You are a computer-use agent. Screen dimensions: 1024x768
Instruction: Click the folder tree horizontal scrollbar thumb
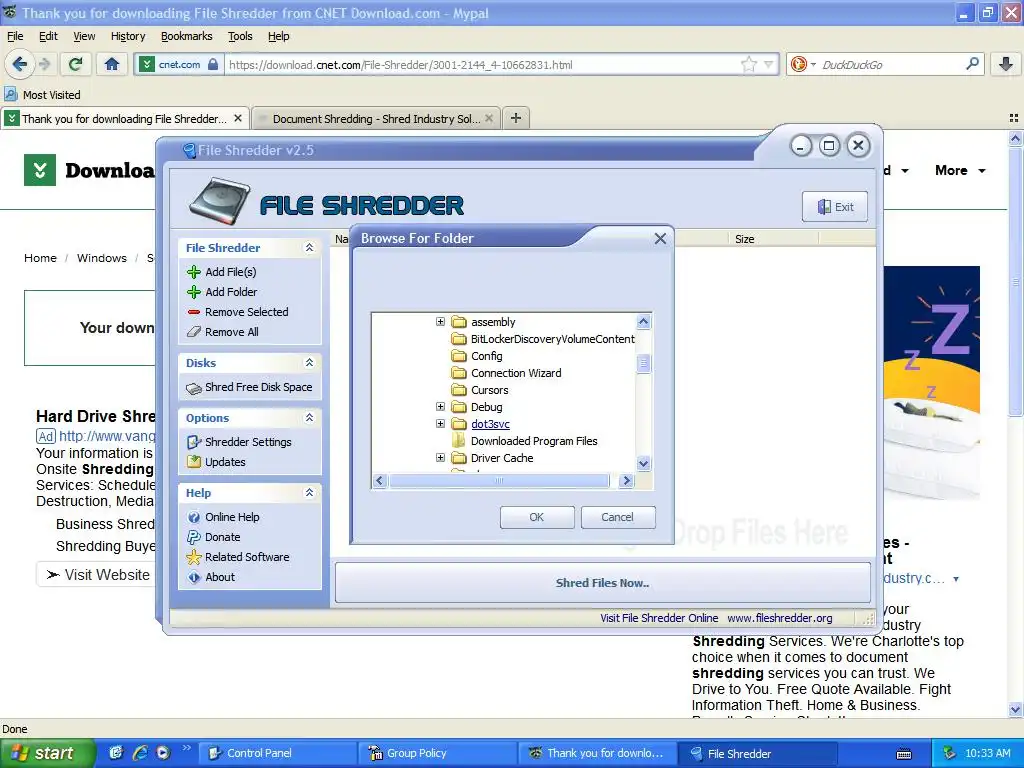[499, 481]
